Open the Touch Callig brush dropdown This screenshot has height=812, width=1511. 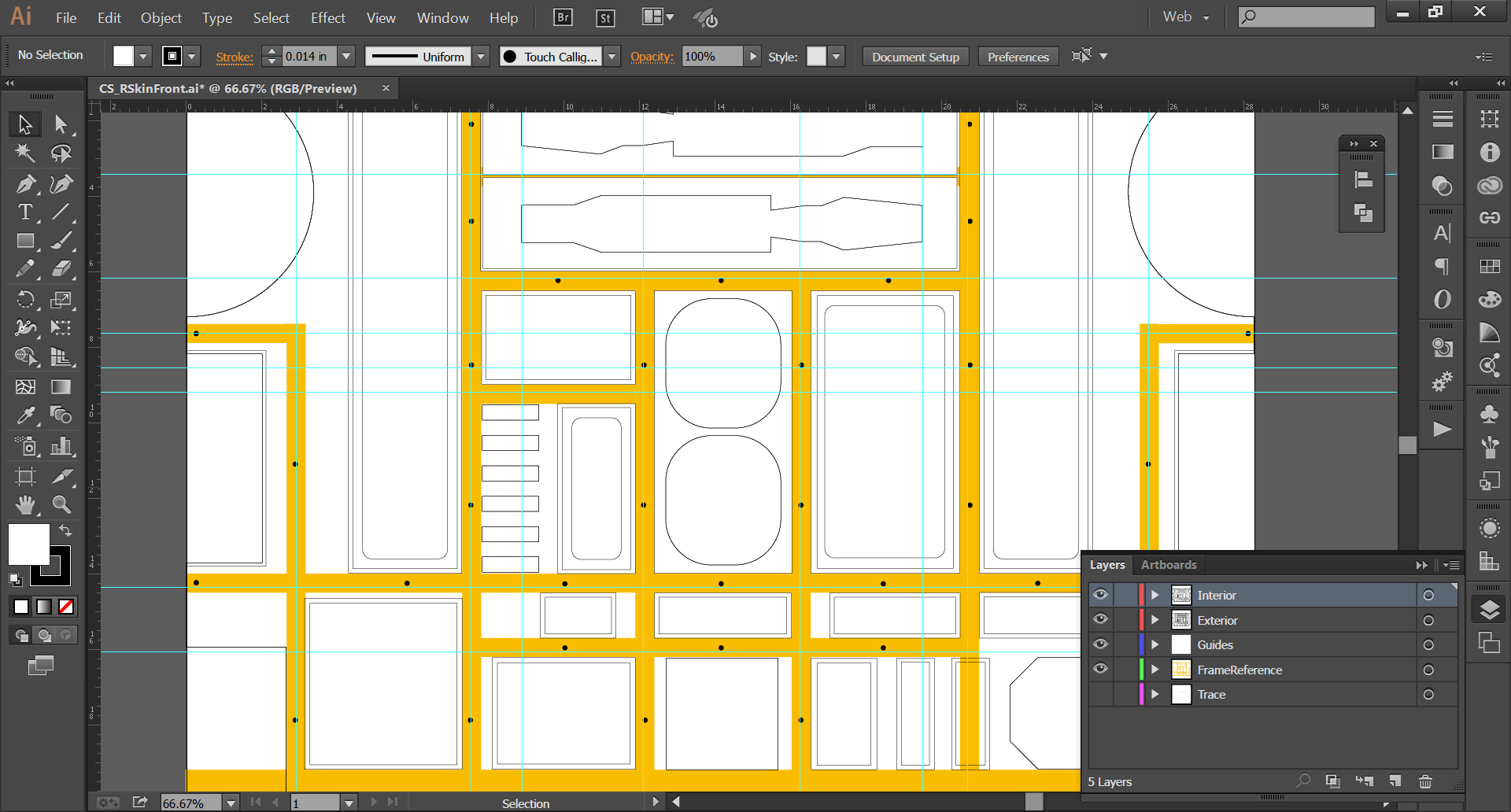pyautogui.click(x=612, y=56)
